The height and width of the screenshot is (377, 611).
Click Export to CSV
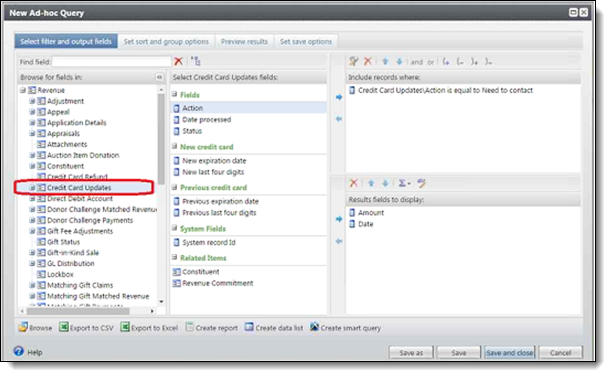(x=86, y=327)
